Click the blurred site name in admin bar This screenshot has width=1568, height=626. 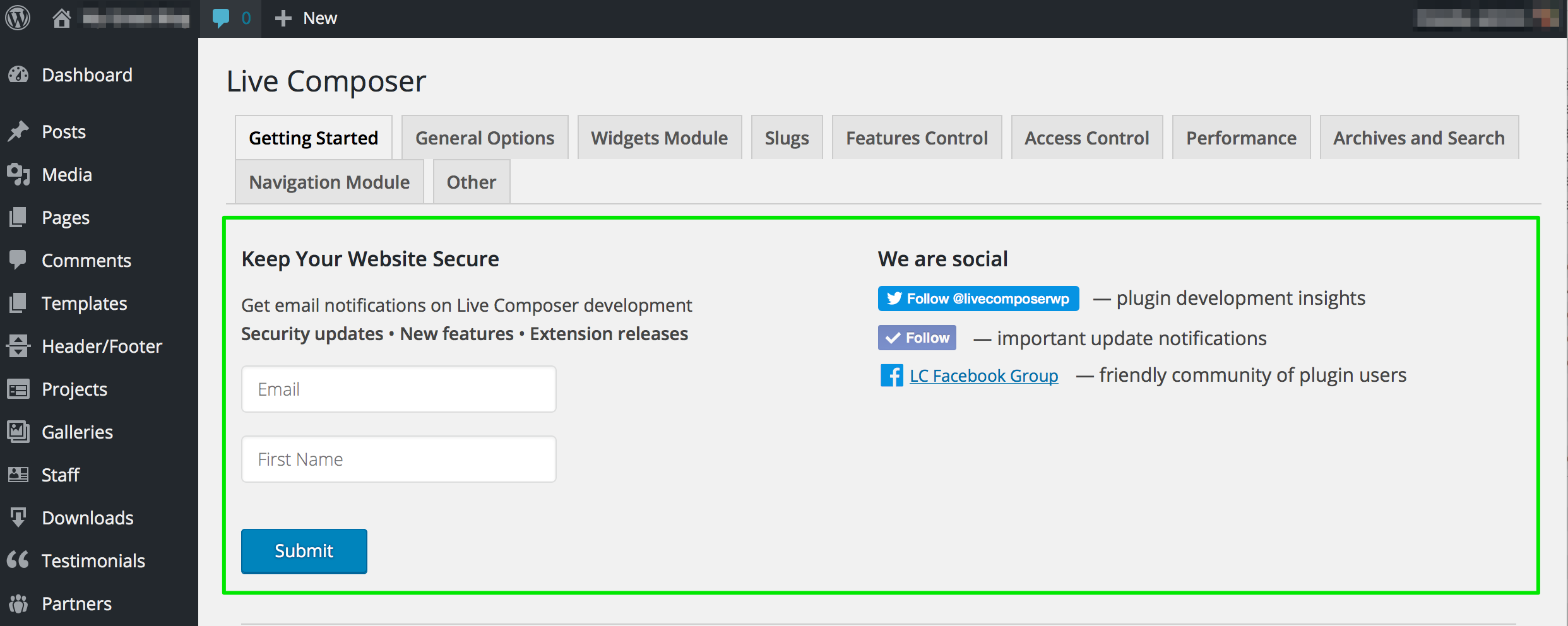coord(136,18)
